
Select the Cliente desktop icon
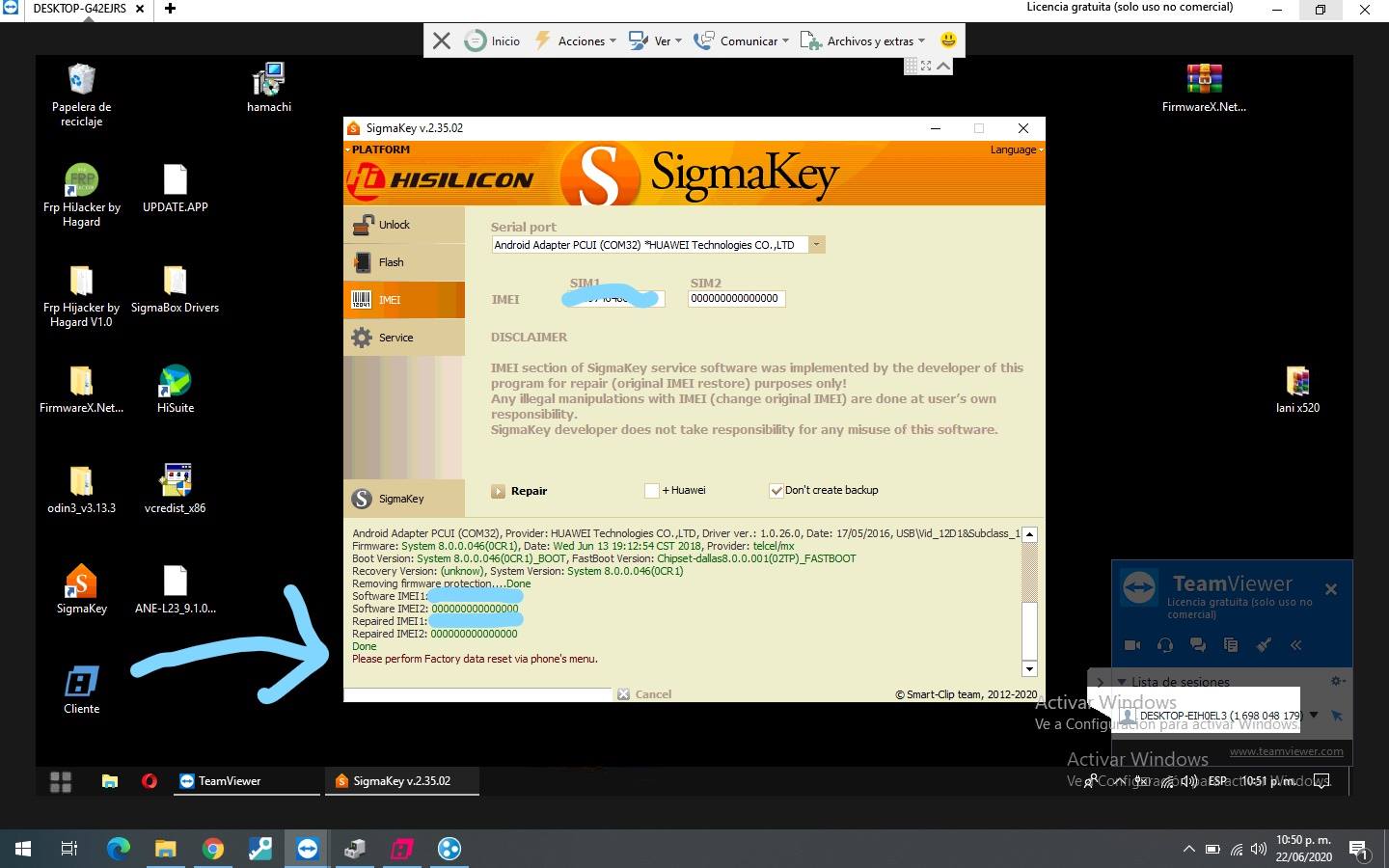pyautogui.click(x=81, y=691)
